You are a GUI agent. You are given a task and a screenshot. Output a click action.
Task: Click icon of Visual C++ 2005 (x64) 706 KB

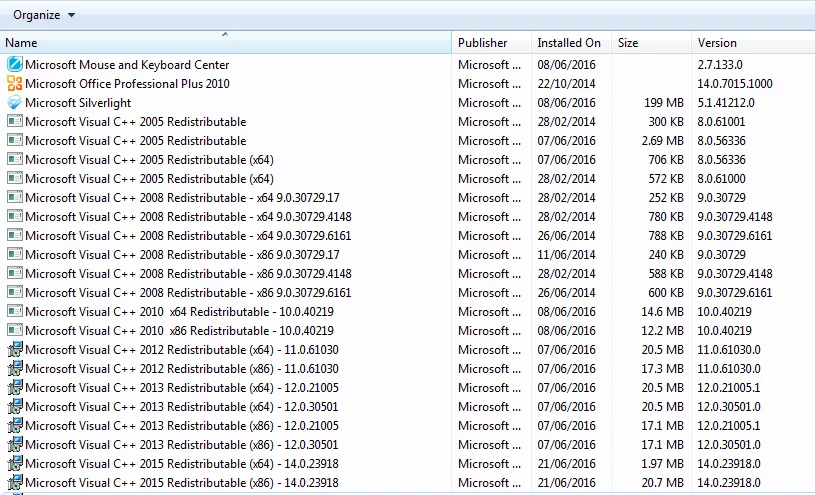(15, 160)
